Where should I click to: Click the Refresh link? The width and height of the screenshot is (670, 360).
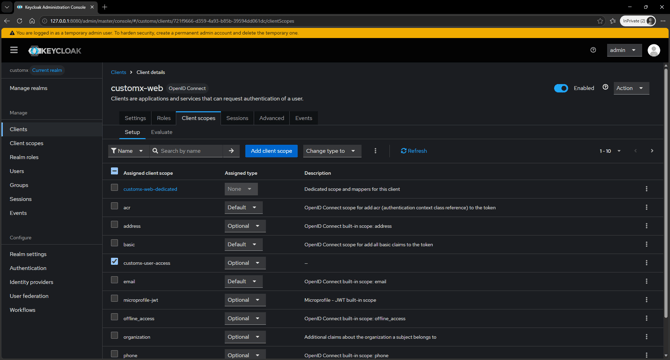point(414,151)
